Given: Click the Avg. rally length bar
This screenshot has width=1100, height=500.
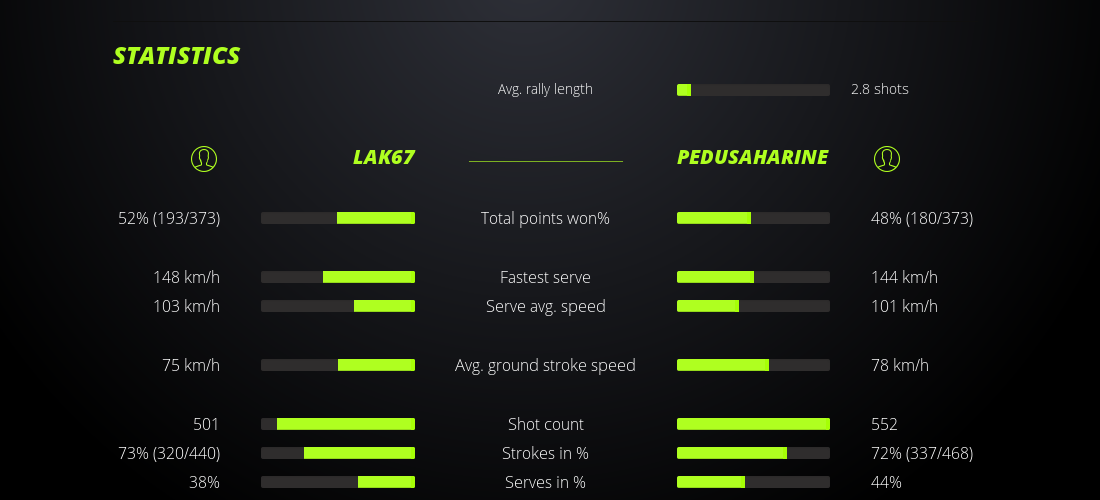Looking at the screenshot, I should [x=753, y=90].
